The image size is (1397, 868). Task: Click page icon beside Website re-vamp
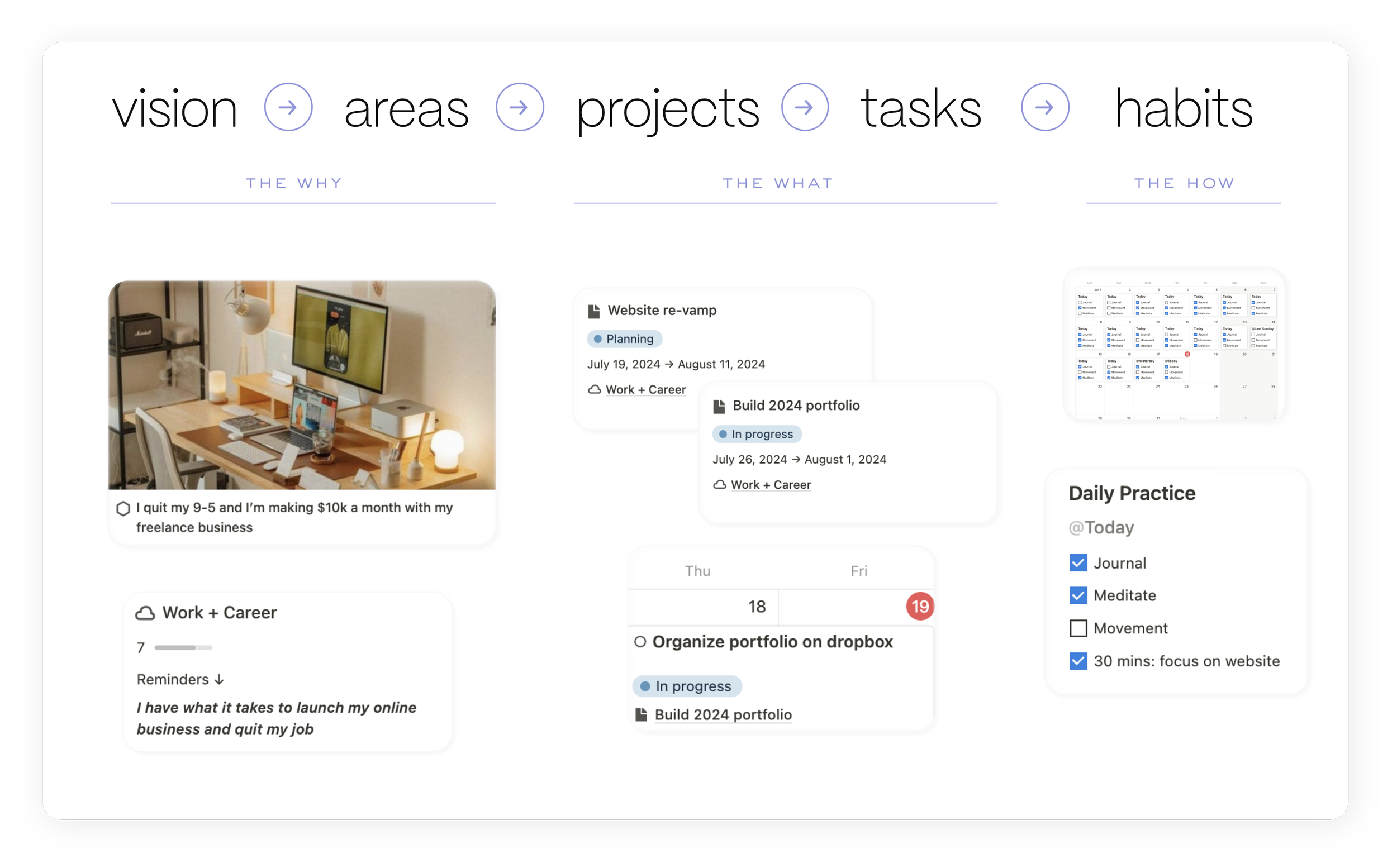click(x=593, y=311)
